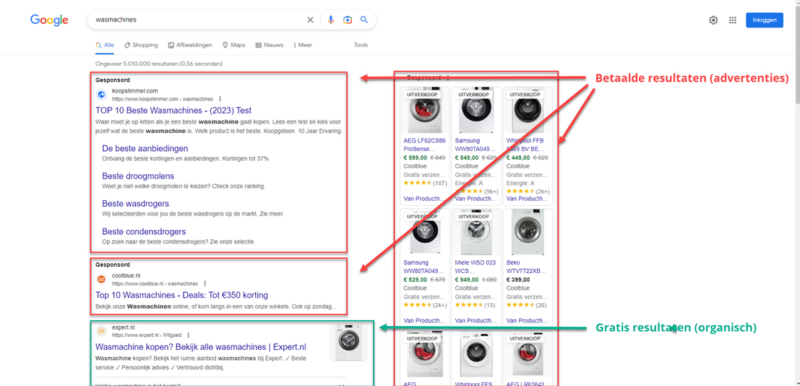Open the Meer menu
The image size is (800, 386).
tap(303, 45)
